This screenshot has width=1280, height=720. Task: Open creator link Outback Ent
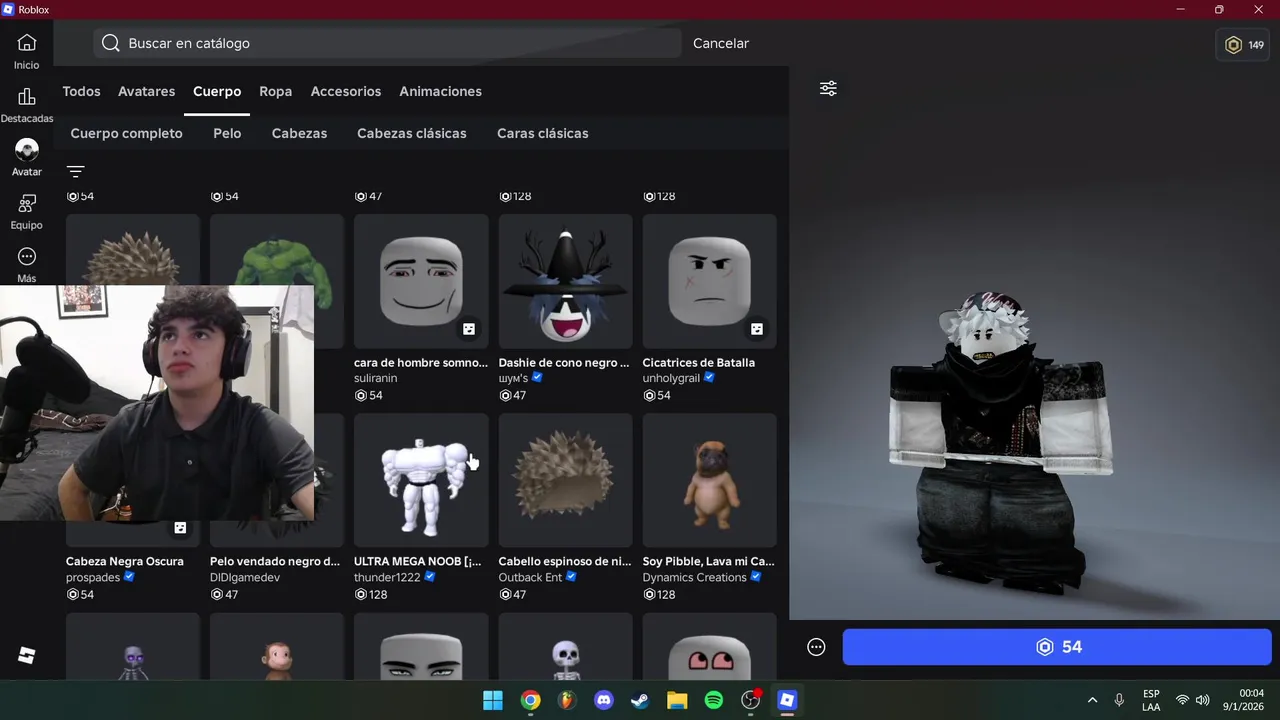[x=530, y=577]
